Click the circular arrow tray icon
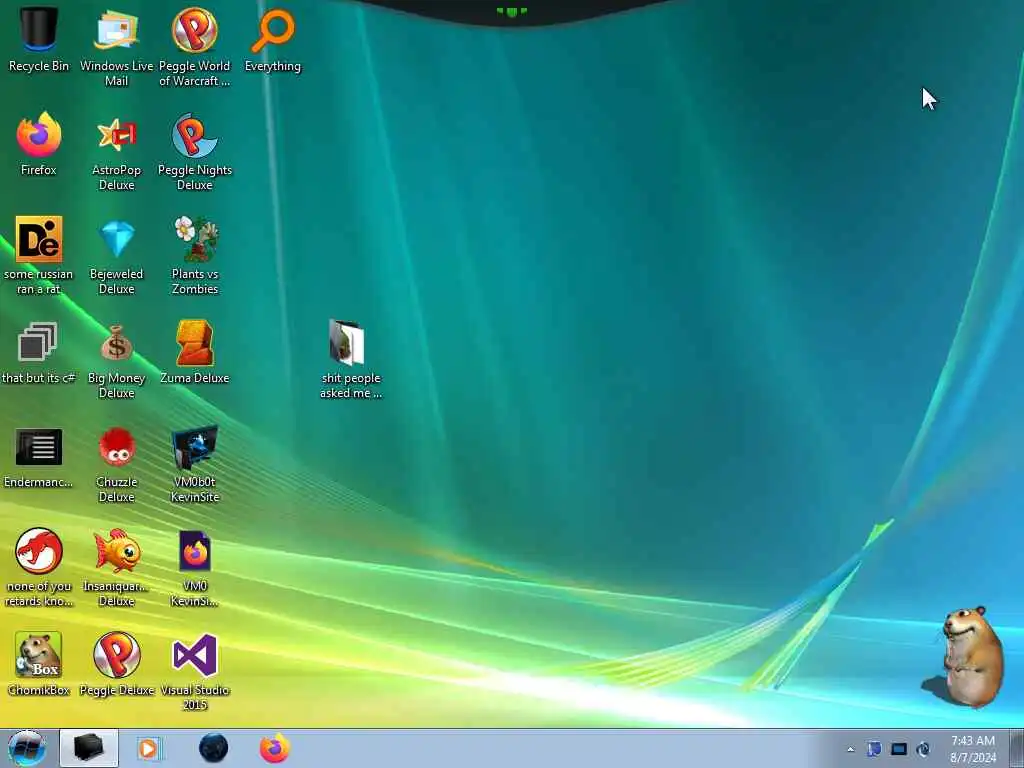 tap(923, 750)
